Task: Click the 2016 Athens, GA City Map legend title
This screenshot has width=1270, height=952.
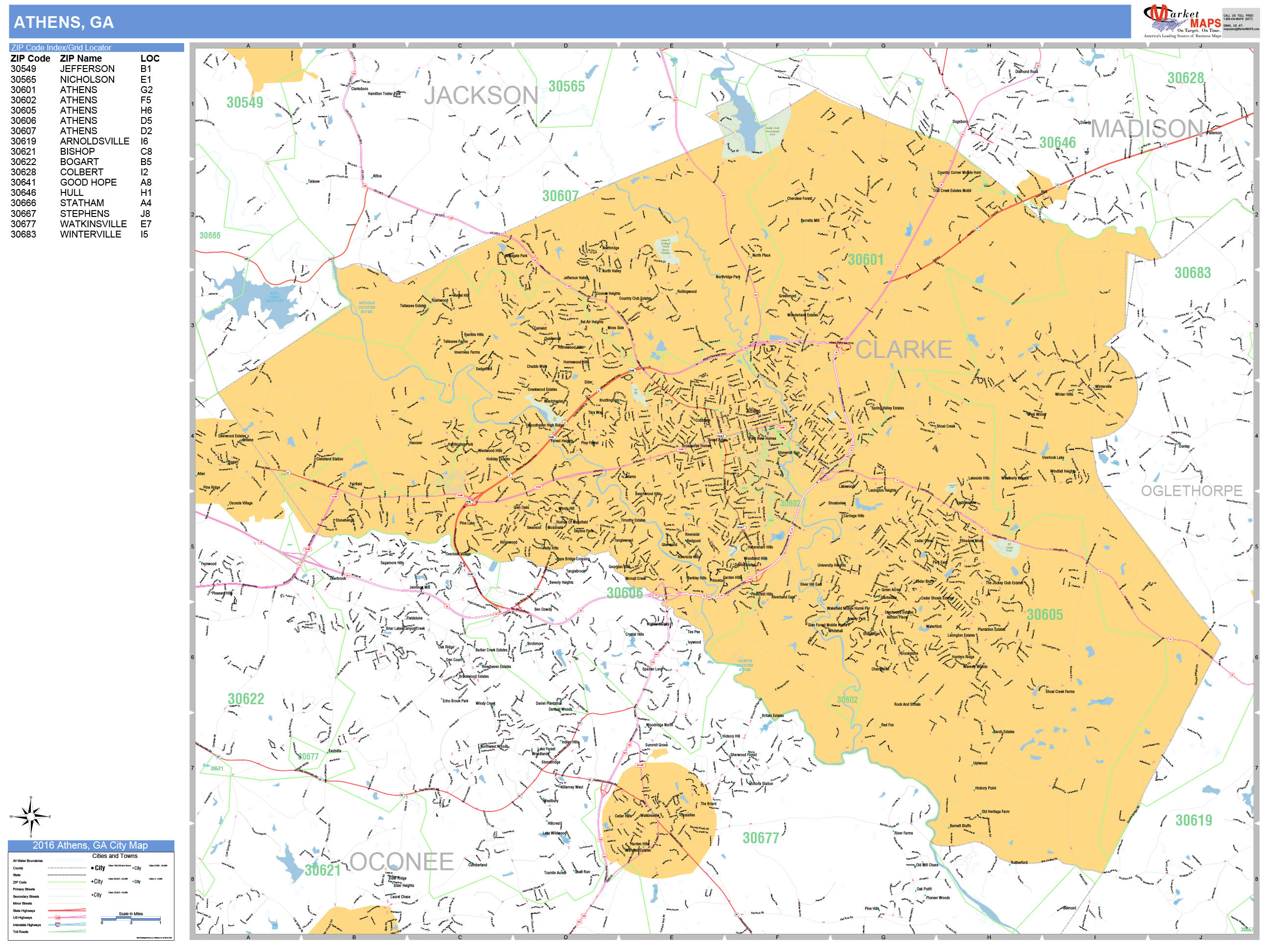Action: (x=91, y=845)
